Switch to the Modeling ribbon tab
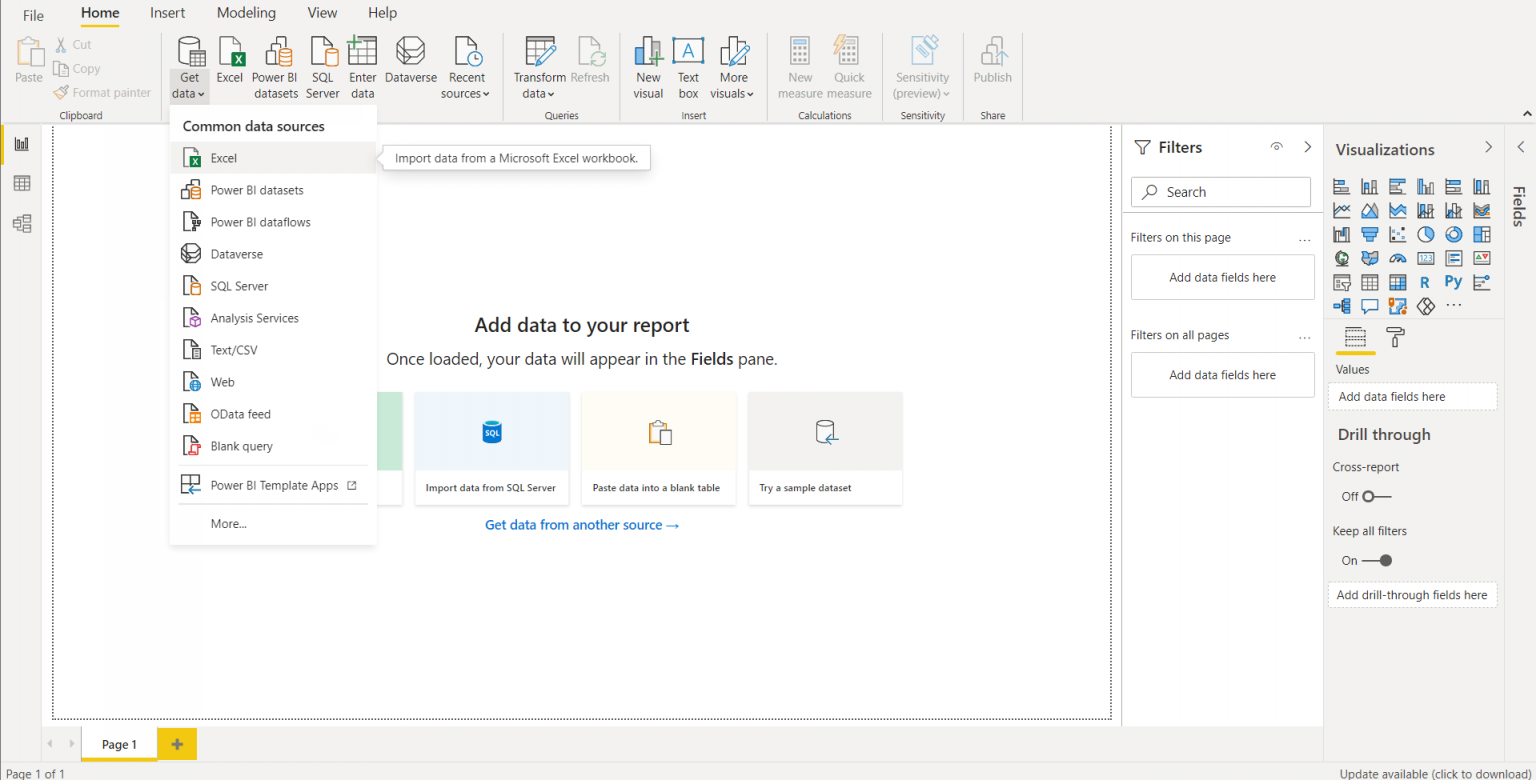Viewport: 1536px width, 780px height. tap(246, 13)
